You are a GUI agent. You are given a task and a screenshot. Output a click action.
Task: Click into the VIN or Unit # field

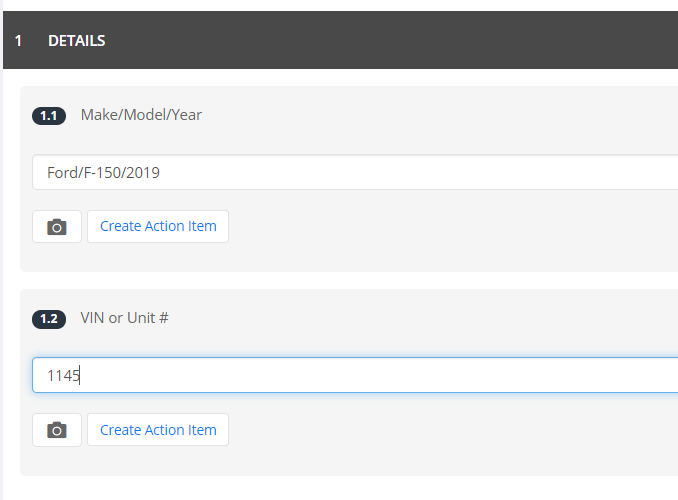click(355, 375)
